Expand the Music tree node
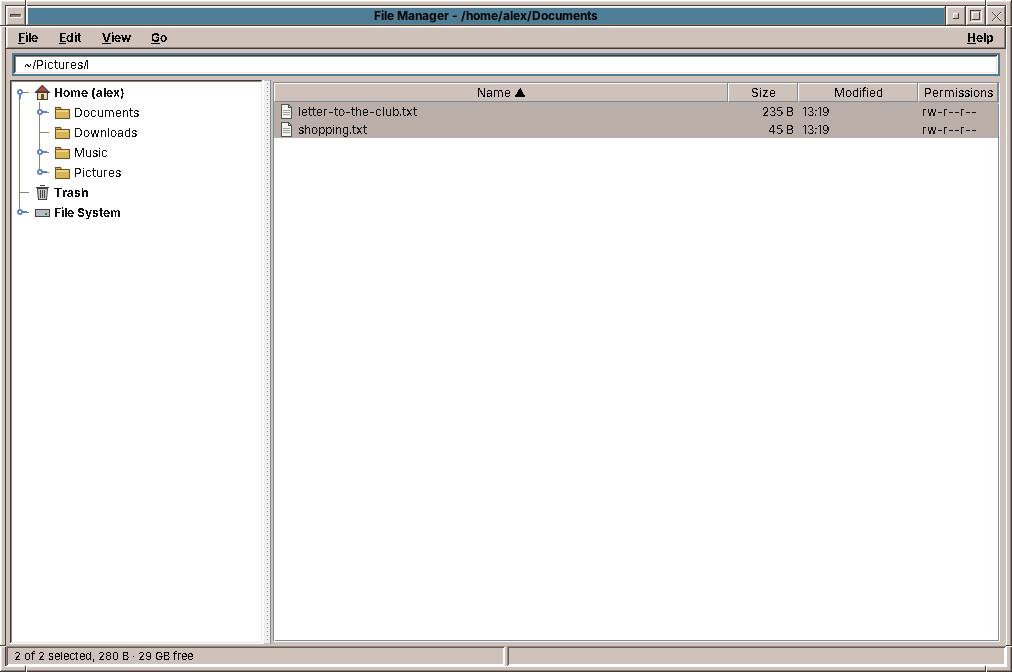 pyautogui.click(x=41, y=152)
